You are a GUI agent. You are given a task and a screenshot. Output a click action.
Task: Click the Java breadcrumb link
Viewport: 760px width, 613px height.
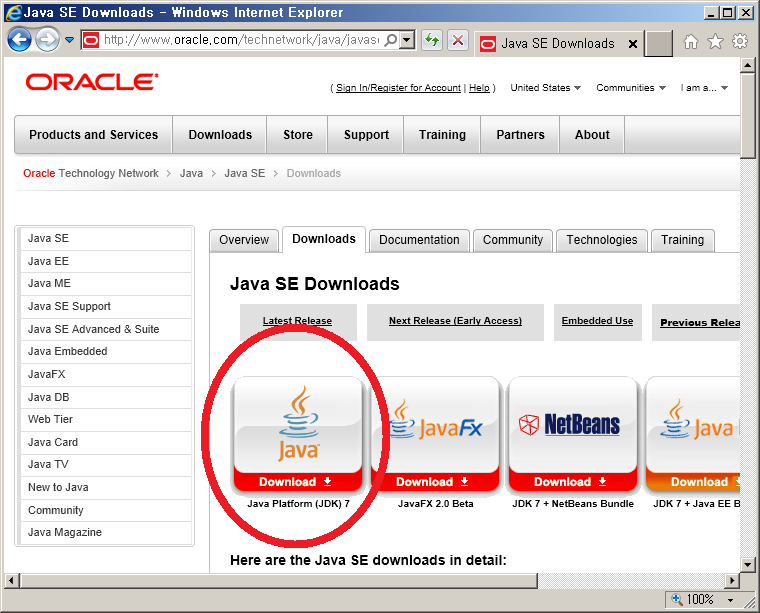pyautogui.click(x=191, y=173)
